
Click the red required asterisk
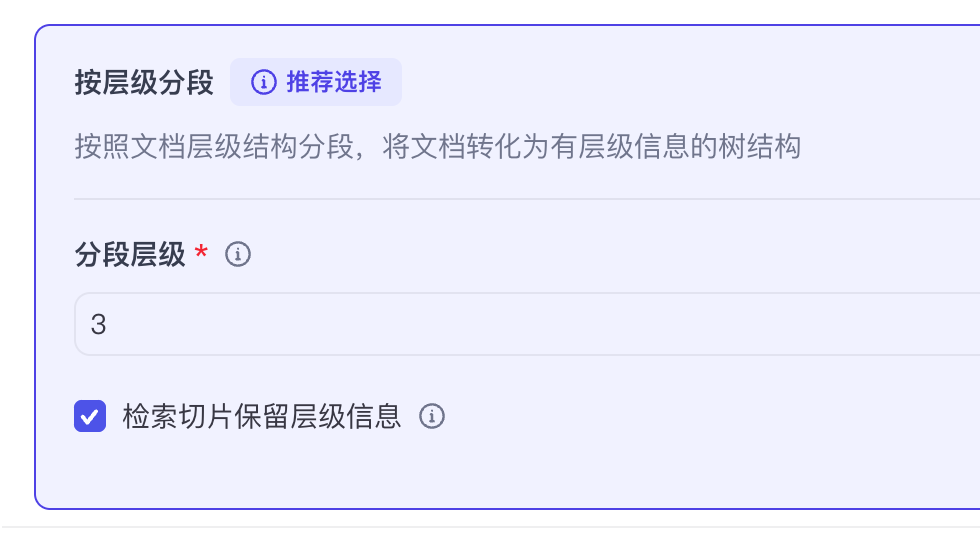(202, 255)
